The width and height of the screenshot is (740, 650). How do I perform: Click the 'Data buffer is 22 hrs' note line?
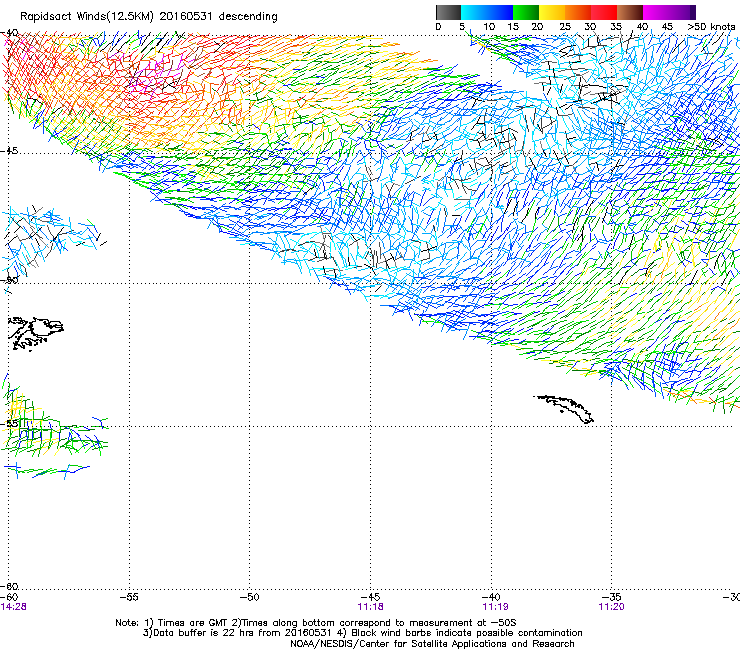[x=362, y=633]
